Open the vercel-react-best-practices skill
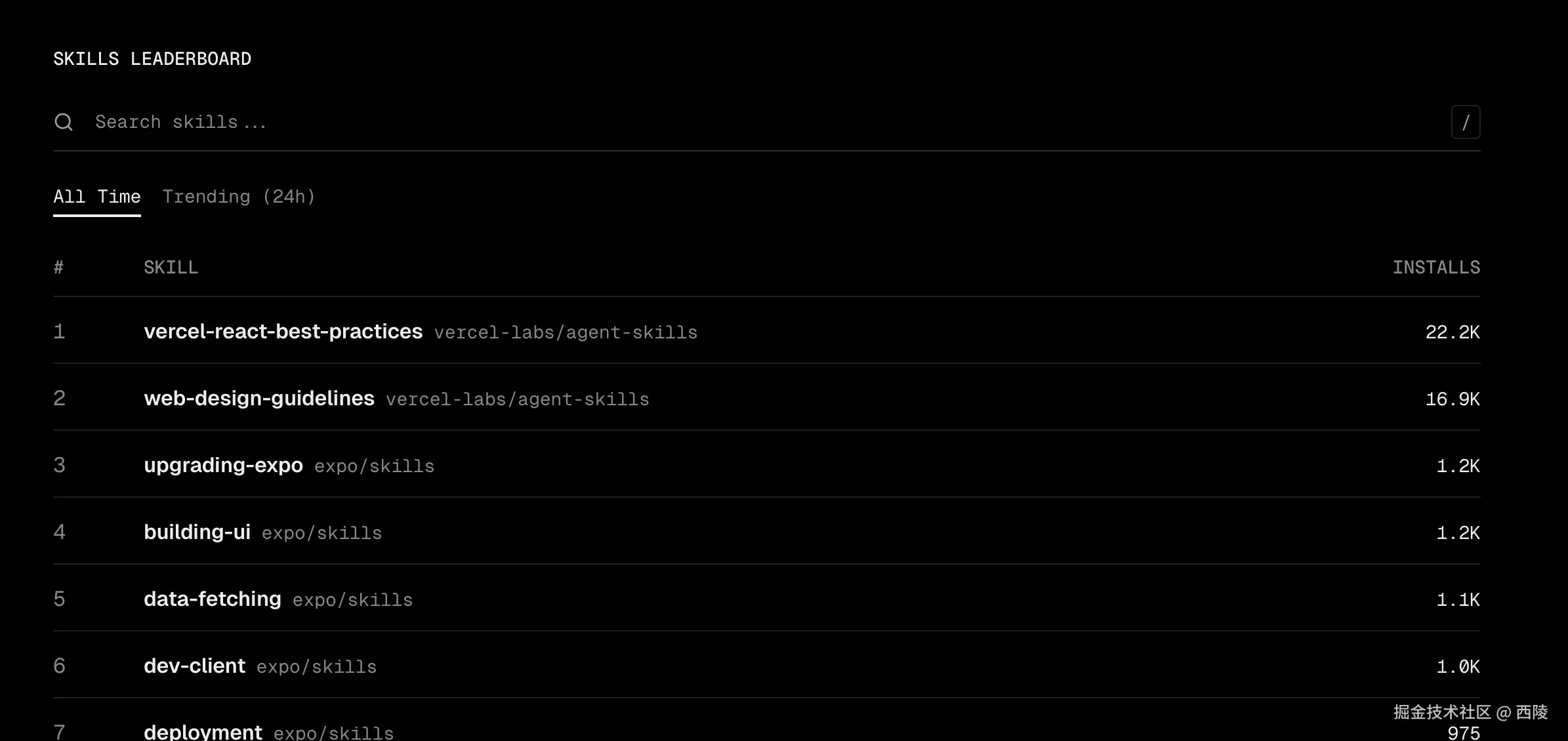1568x741 pixels. click(x=283, y=332)
